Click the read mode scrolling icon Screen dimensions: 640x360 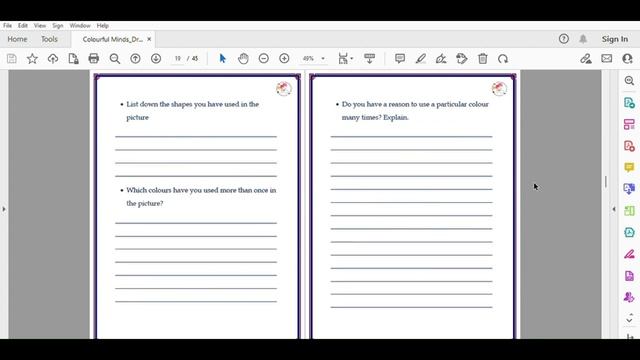369,59
